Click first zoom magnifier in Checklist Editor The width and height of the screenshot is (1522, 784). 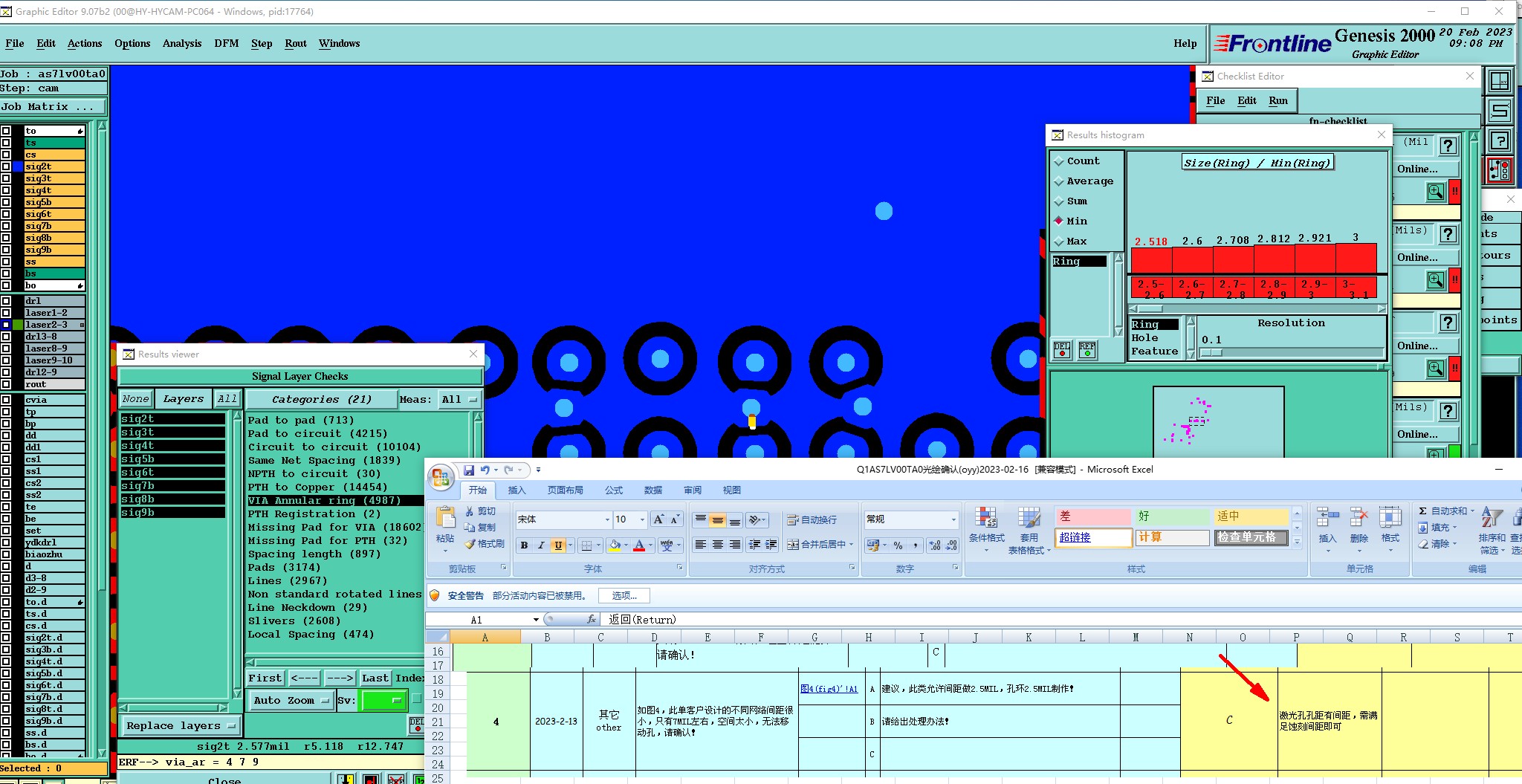[1436, 192]
